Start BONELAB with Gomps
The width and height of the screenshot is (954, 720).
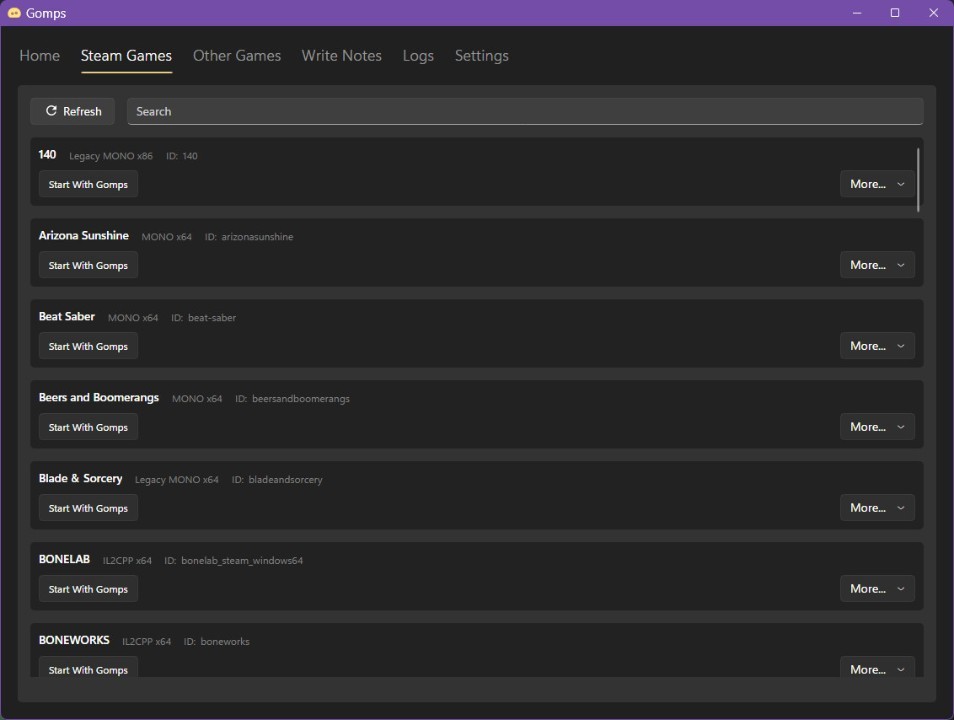pyautogui.click(x=88, y=589)
